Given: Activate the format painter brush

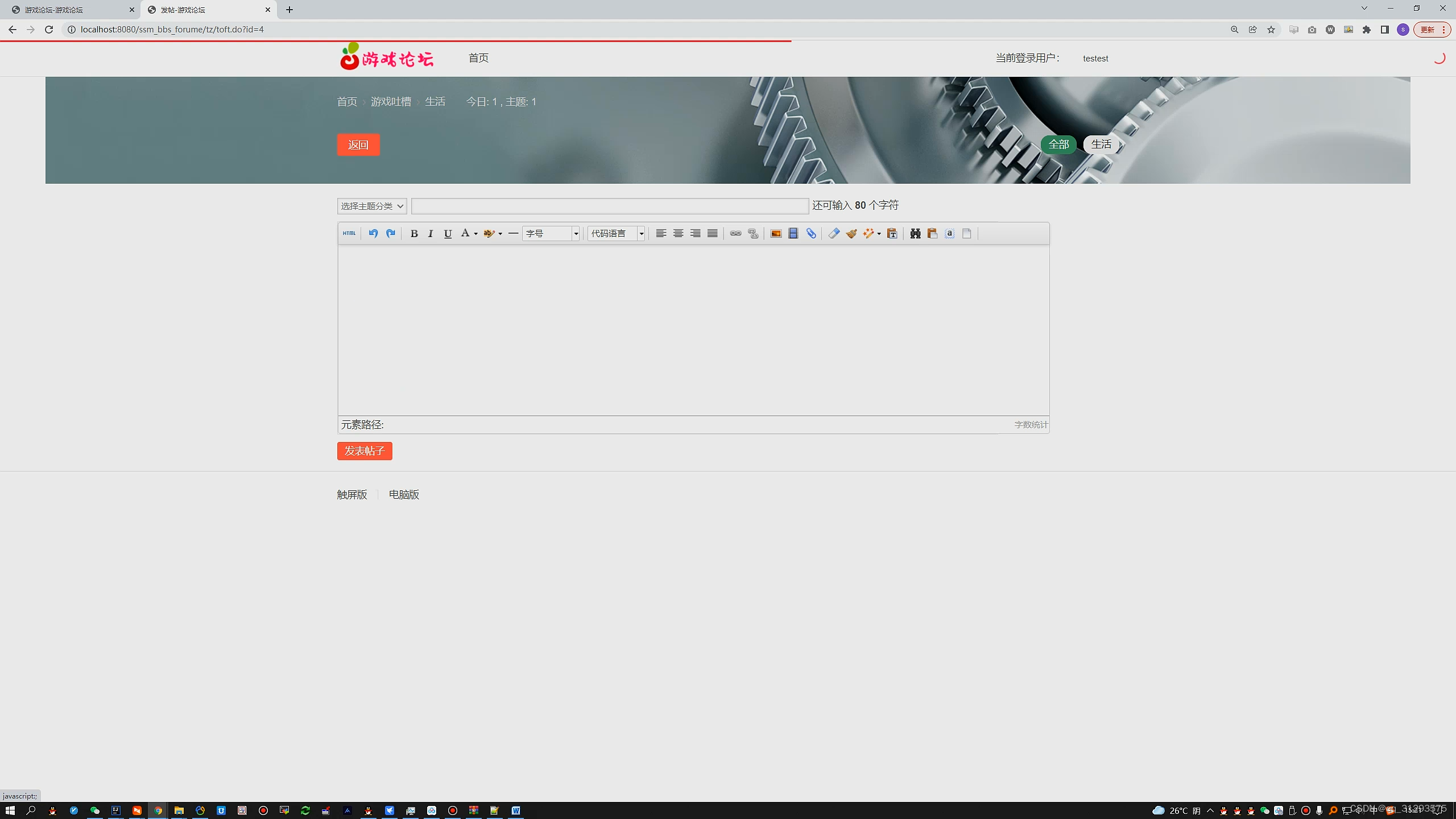Looking at the screenshot, I should point(851,233).
